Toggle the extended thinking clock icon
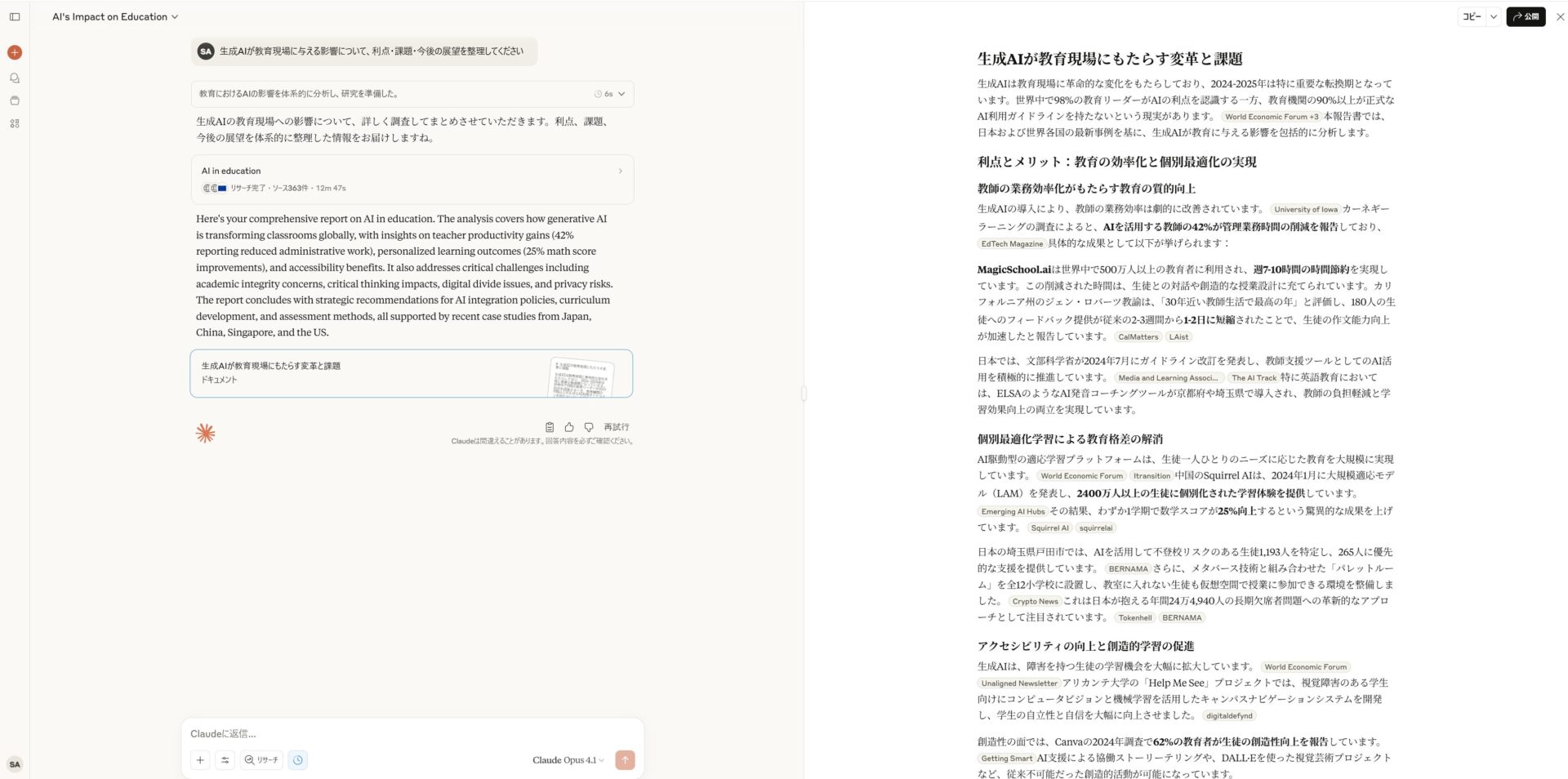 pyautogui.click(x=298, y=759)
